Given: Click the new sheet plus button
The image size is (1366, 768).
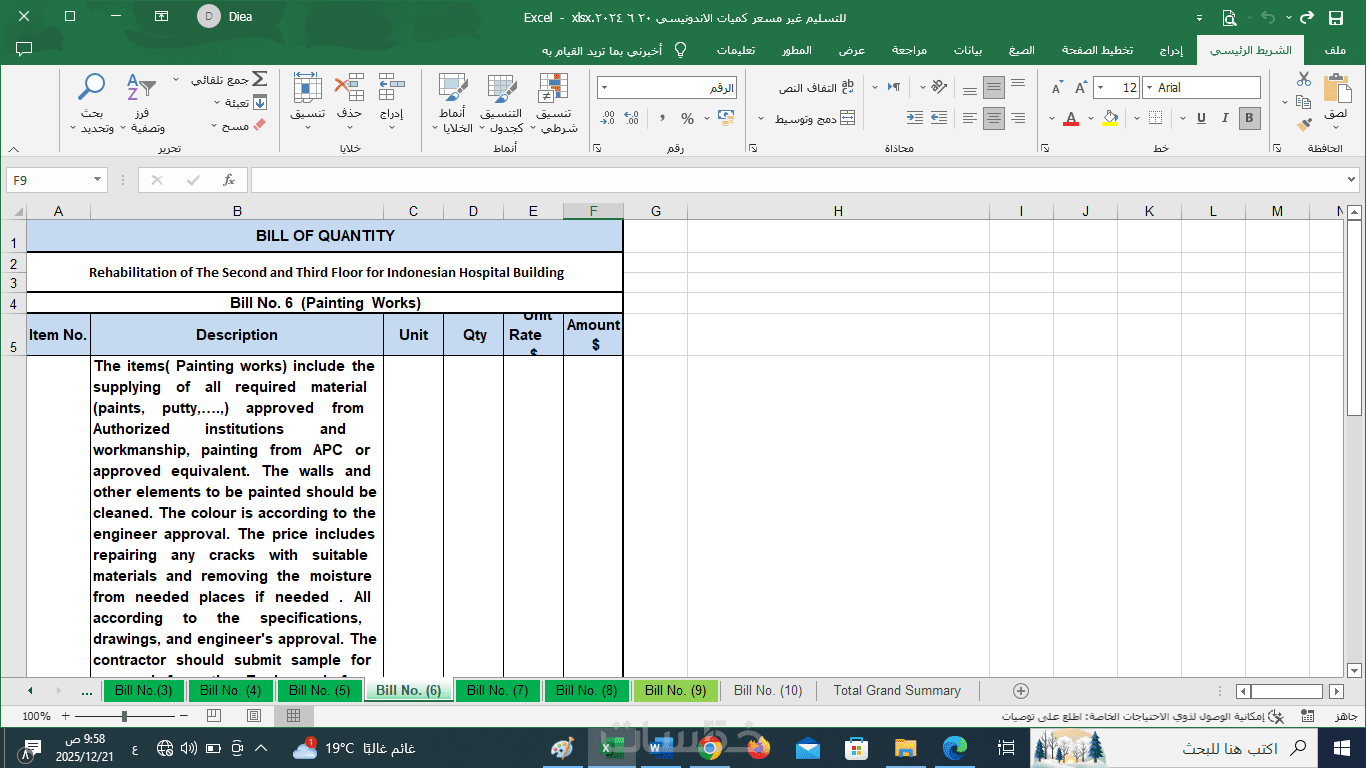Looking at the screenshot, I should [x=1020, y=691].
